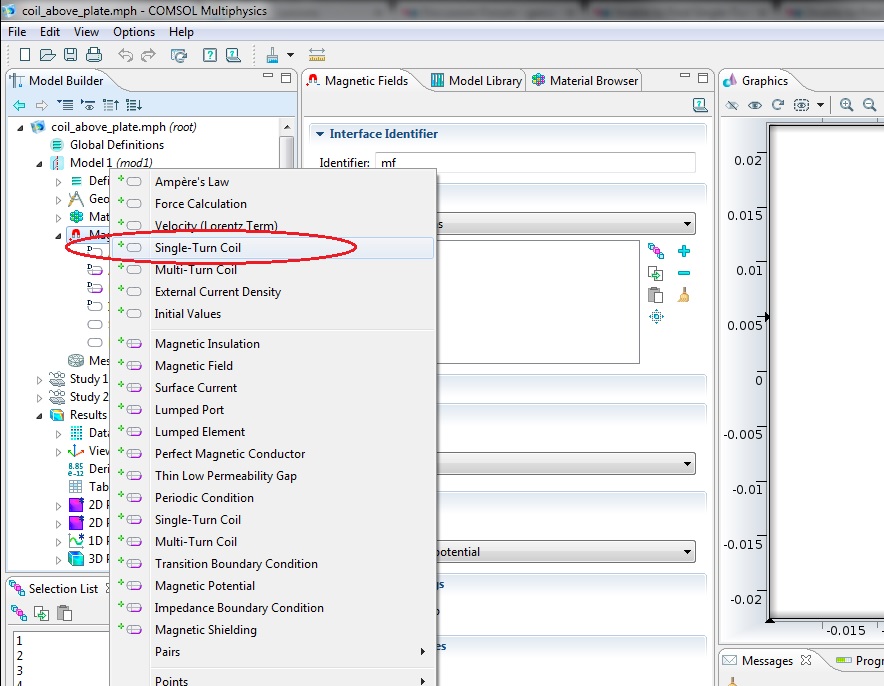Toggle the eye Show Objects icon in Graphics
The width and height of the screenshot is (884, 686).
[755, 105]
